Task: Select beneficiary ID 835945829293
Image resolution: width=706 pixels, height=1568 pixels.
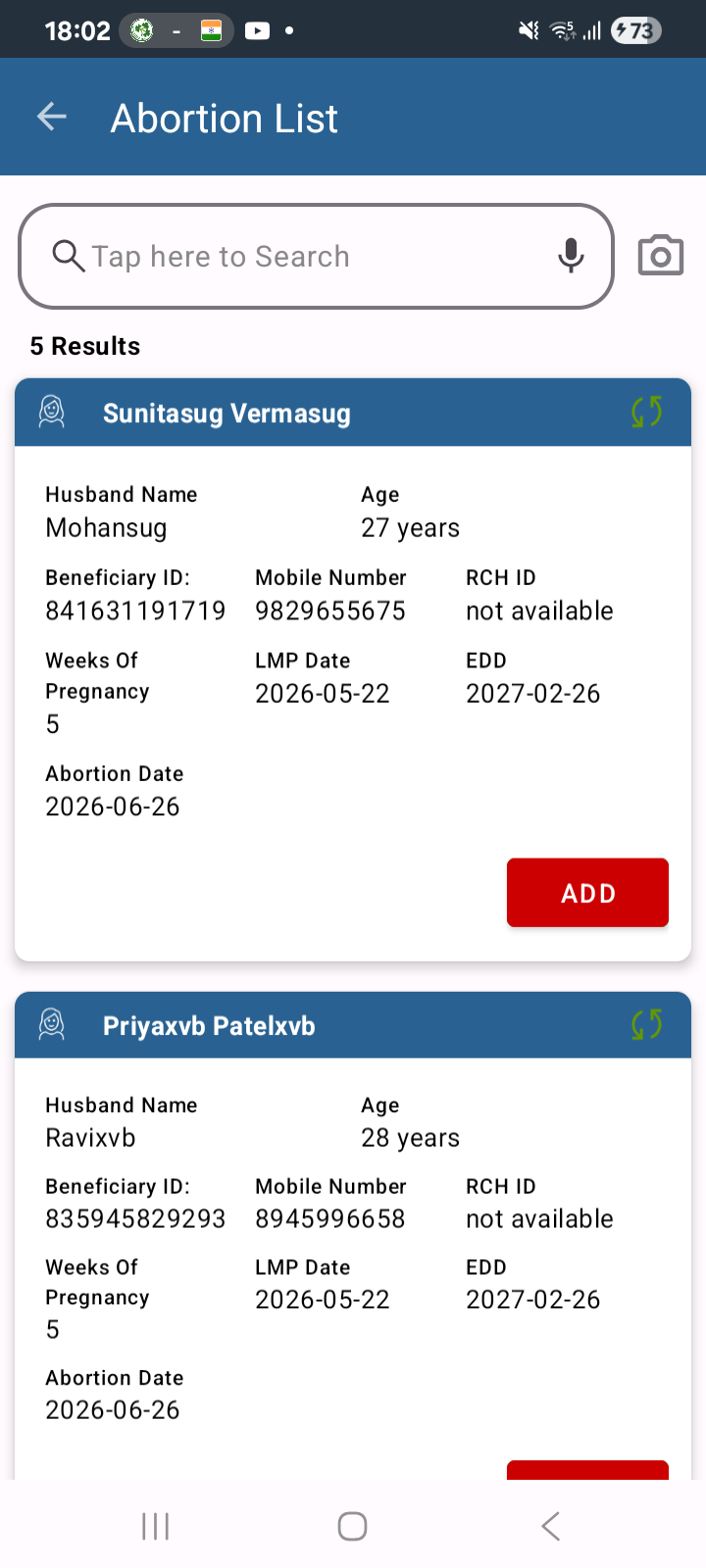Action: coord(135,1218)
